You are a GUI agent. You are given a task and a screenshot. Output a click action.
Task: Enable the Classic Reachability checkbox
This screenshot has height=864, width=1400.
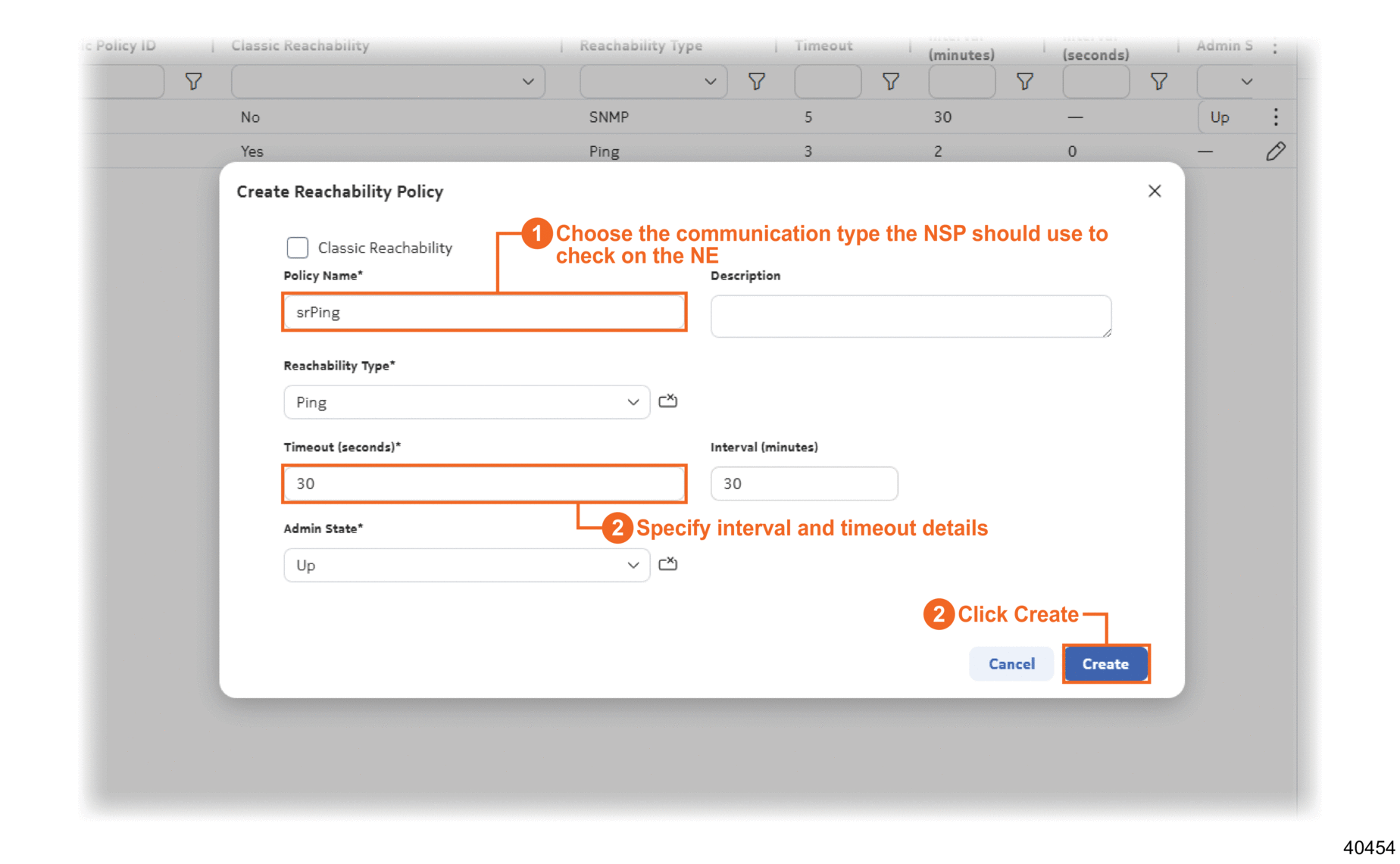pyautogui.click(x=298, y=248)
